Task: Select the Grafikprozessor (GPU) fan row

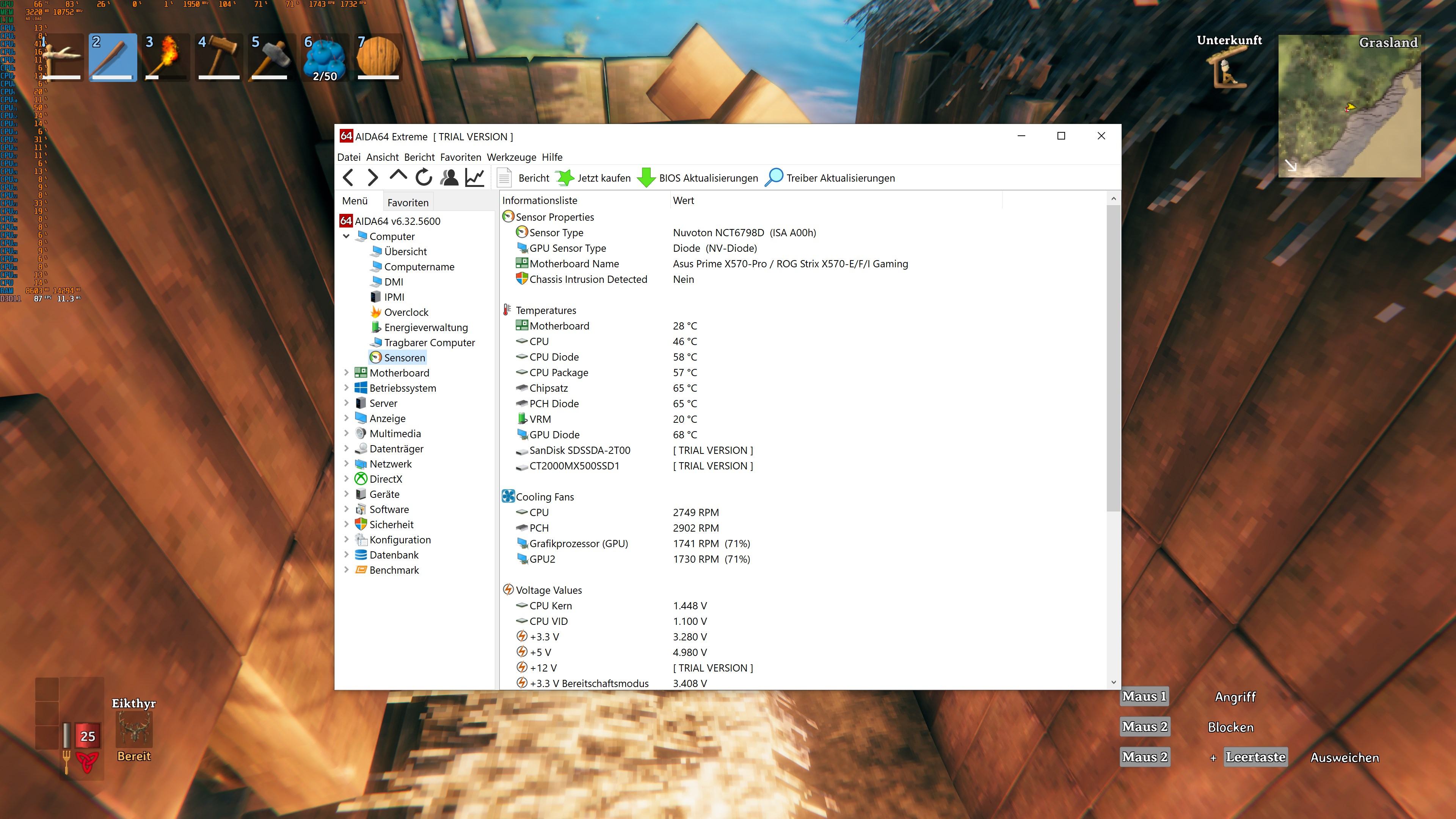Action: (x=803, y=543)
